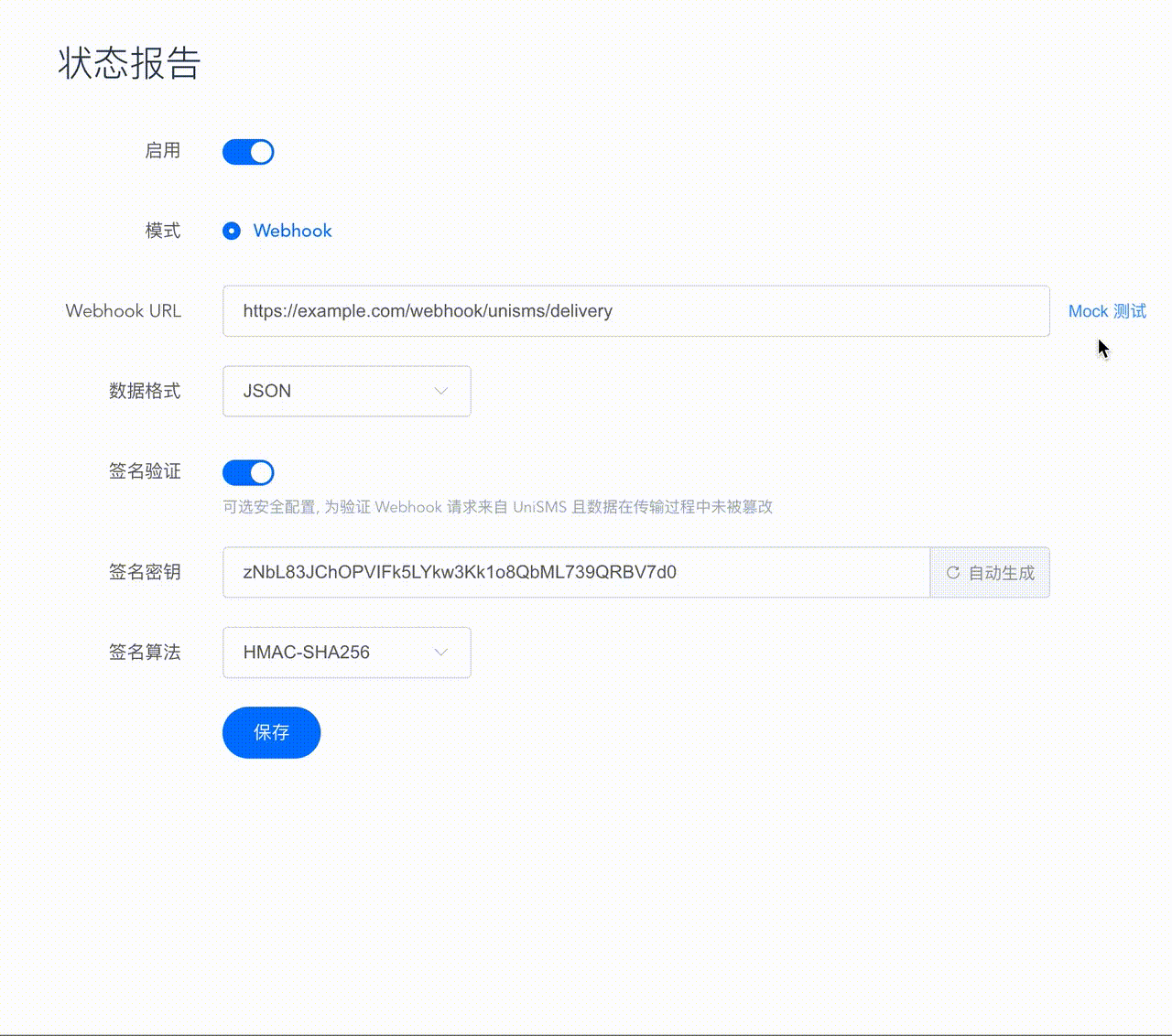The height and width of the screenshot is (1036, 1172).
Task: Disable the 签名验证 toggle
Action: coord(248,472)
